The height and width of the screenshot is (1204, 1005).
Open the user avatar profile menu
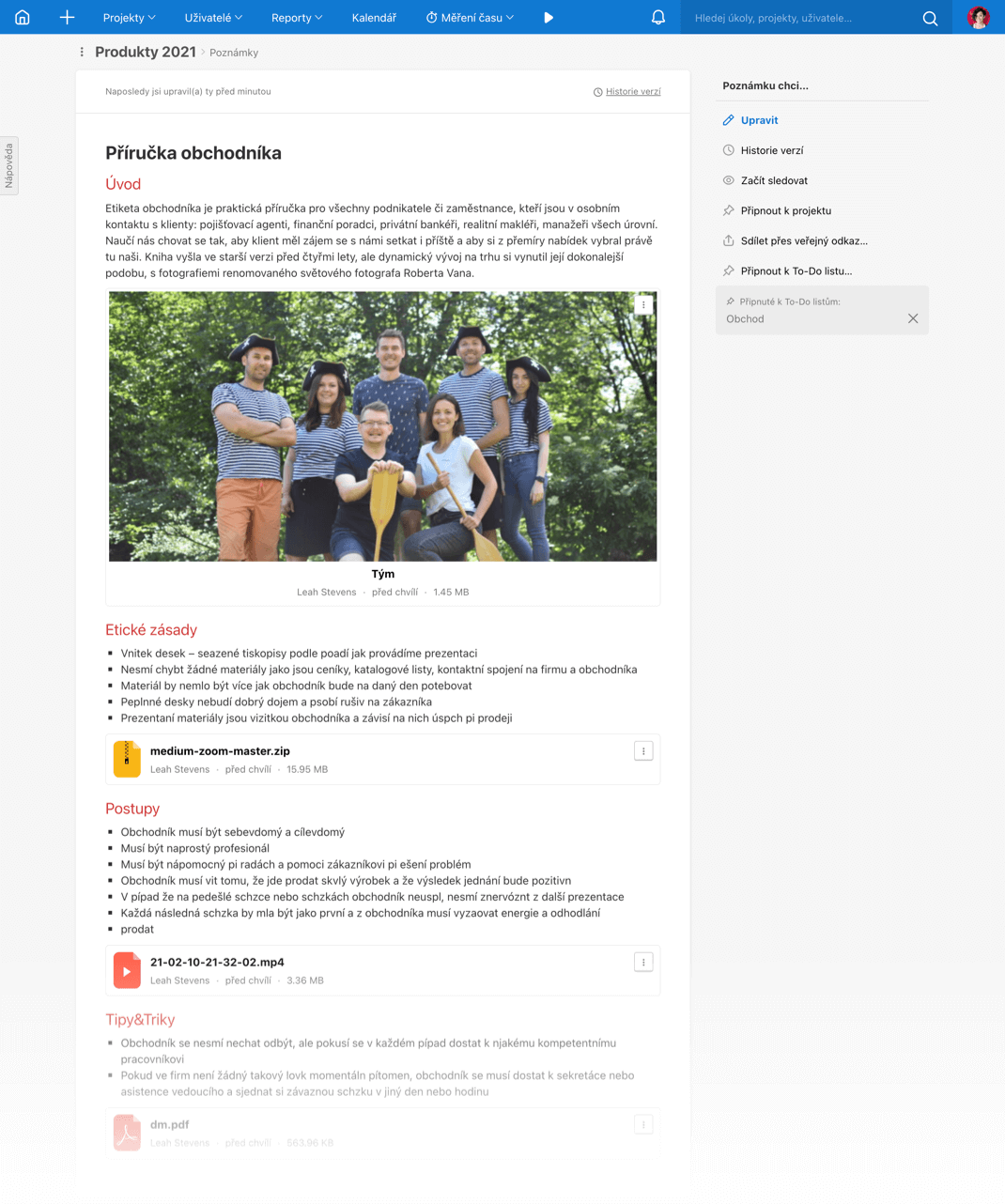pyautogui.click(x=979, y=17)
